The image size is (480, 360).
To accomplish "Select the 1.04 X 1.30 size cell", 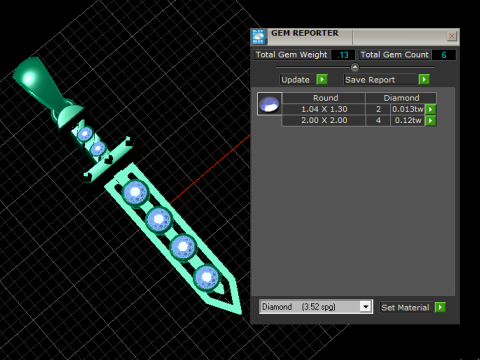I will coord(324,109).
